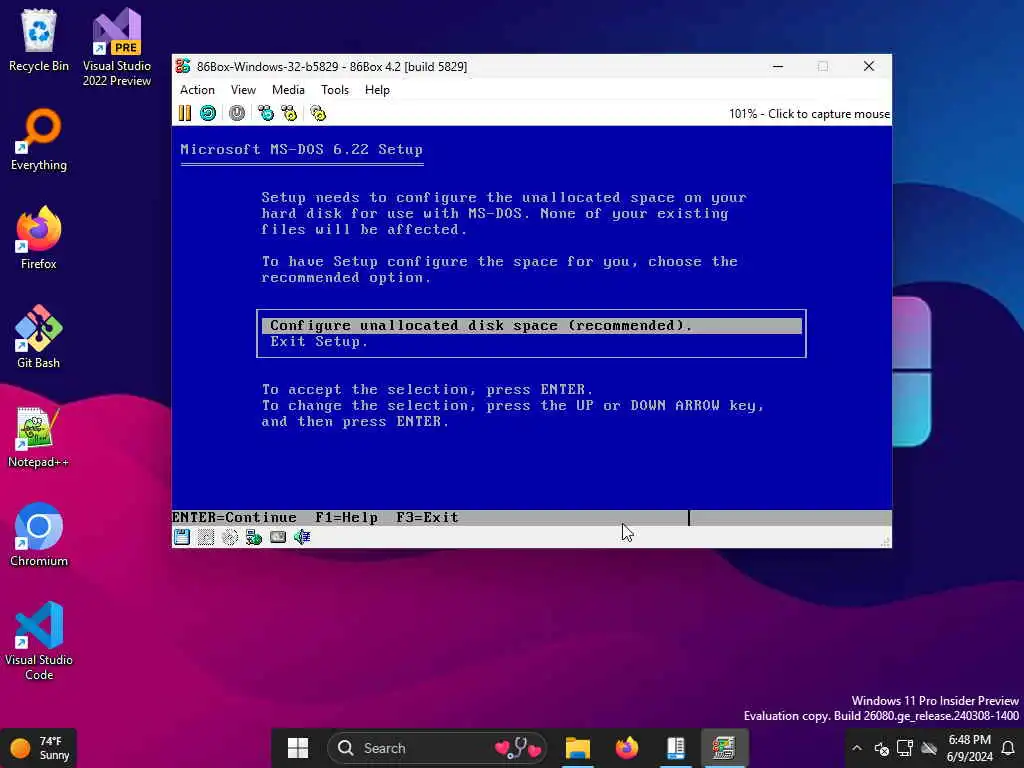The image size is (1024, 768).
Task: Minimize the 86Box window
Action: tap(778, 66)
